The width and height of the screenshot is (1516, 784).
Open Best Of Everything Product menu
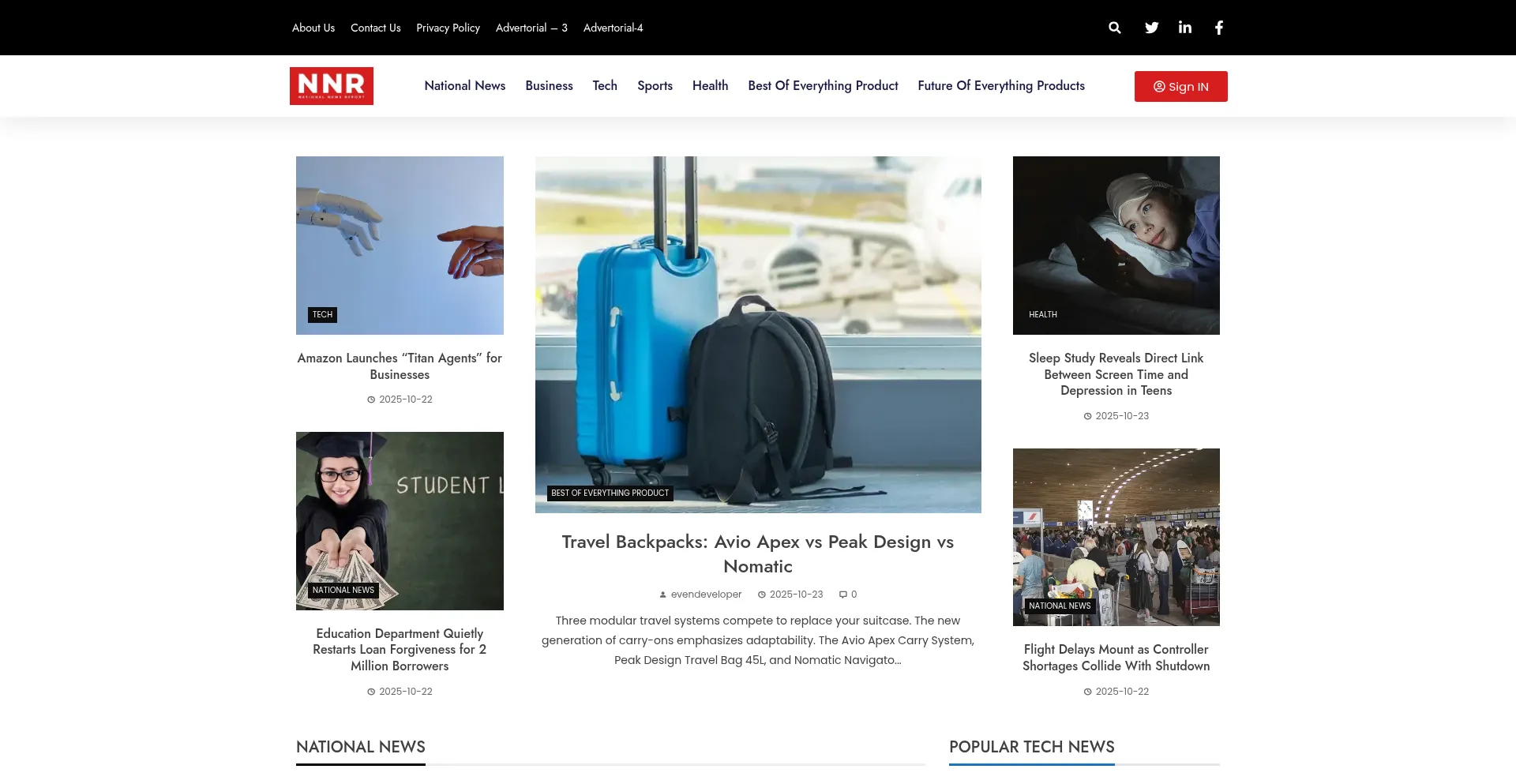coord(823,85)
